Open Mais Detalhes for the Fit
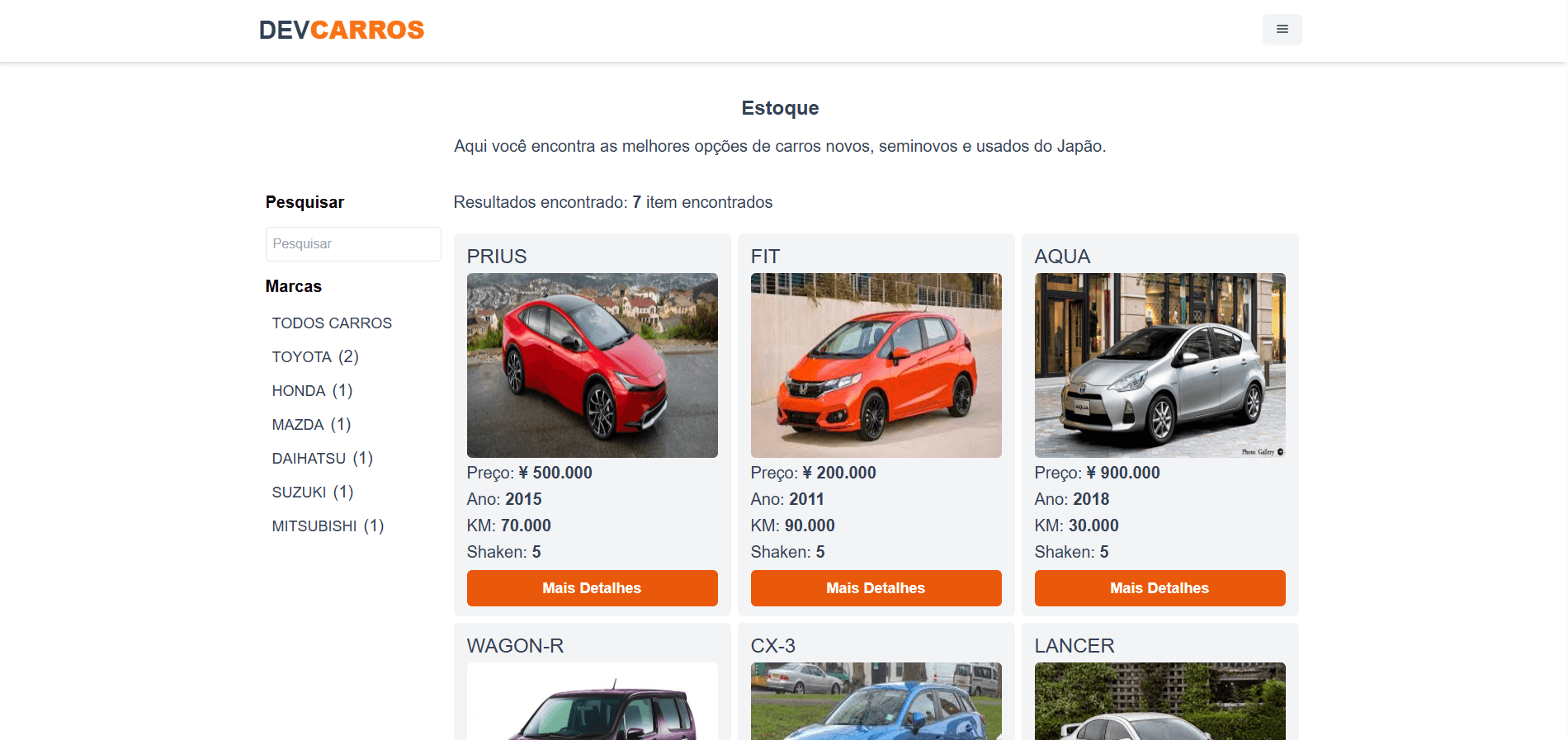This screenshot has height=740, width=1568. (876, 588)
